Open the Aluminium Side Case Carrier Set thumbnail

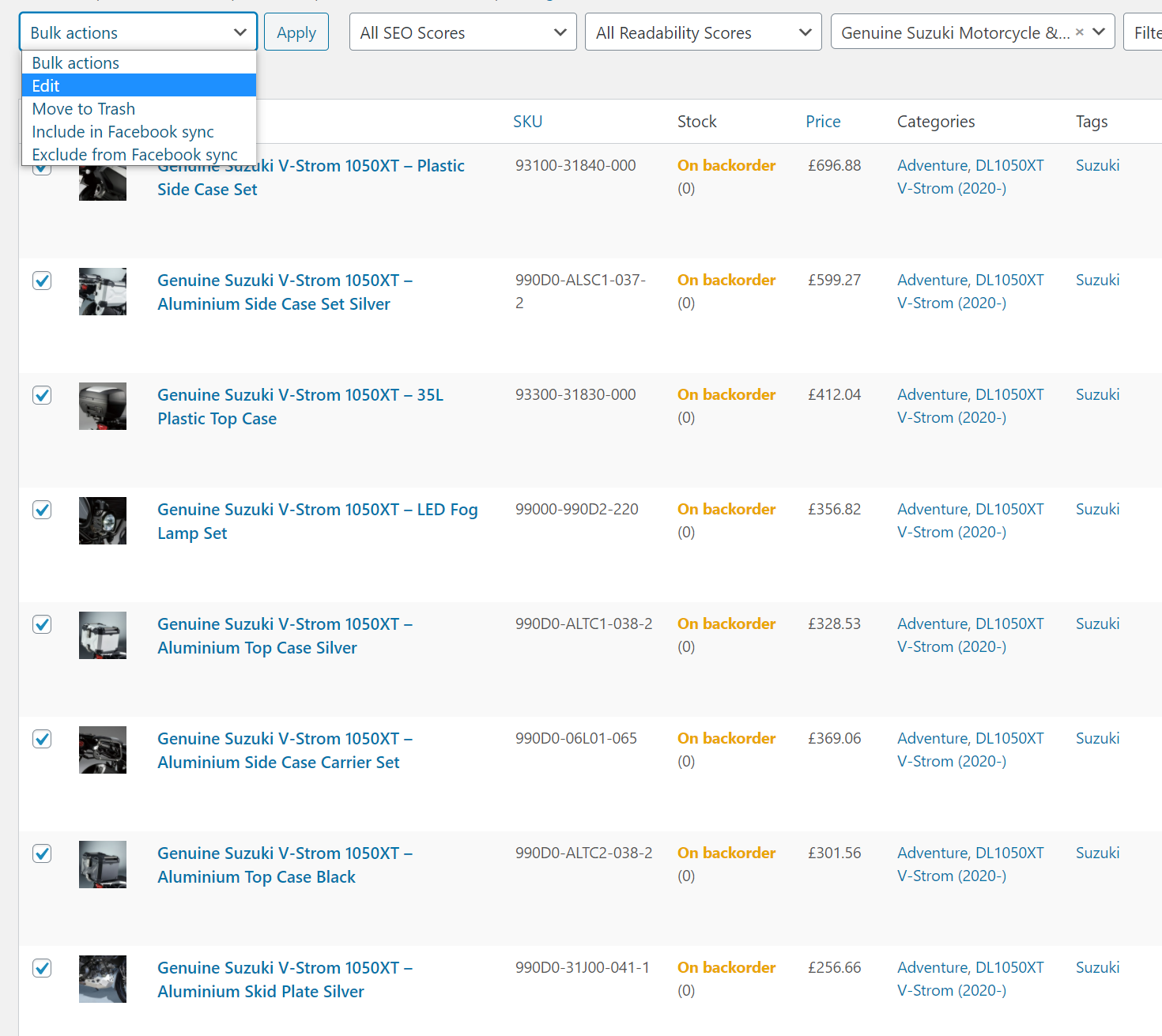[x=103, y=750]
